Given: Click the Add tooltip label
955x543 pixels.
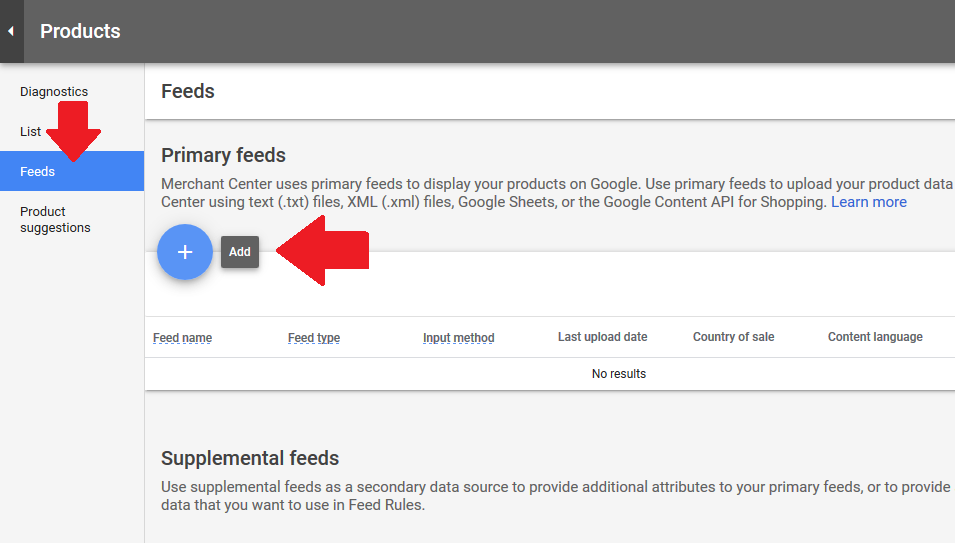Looking at the screenshot, I should click(240, 252).
